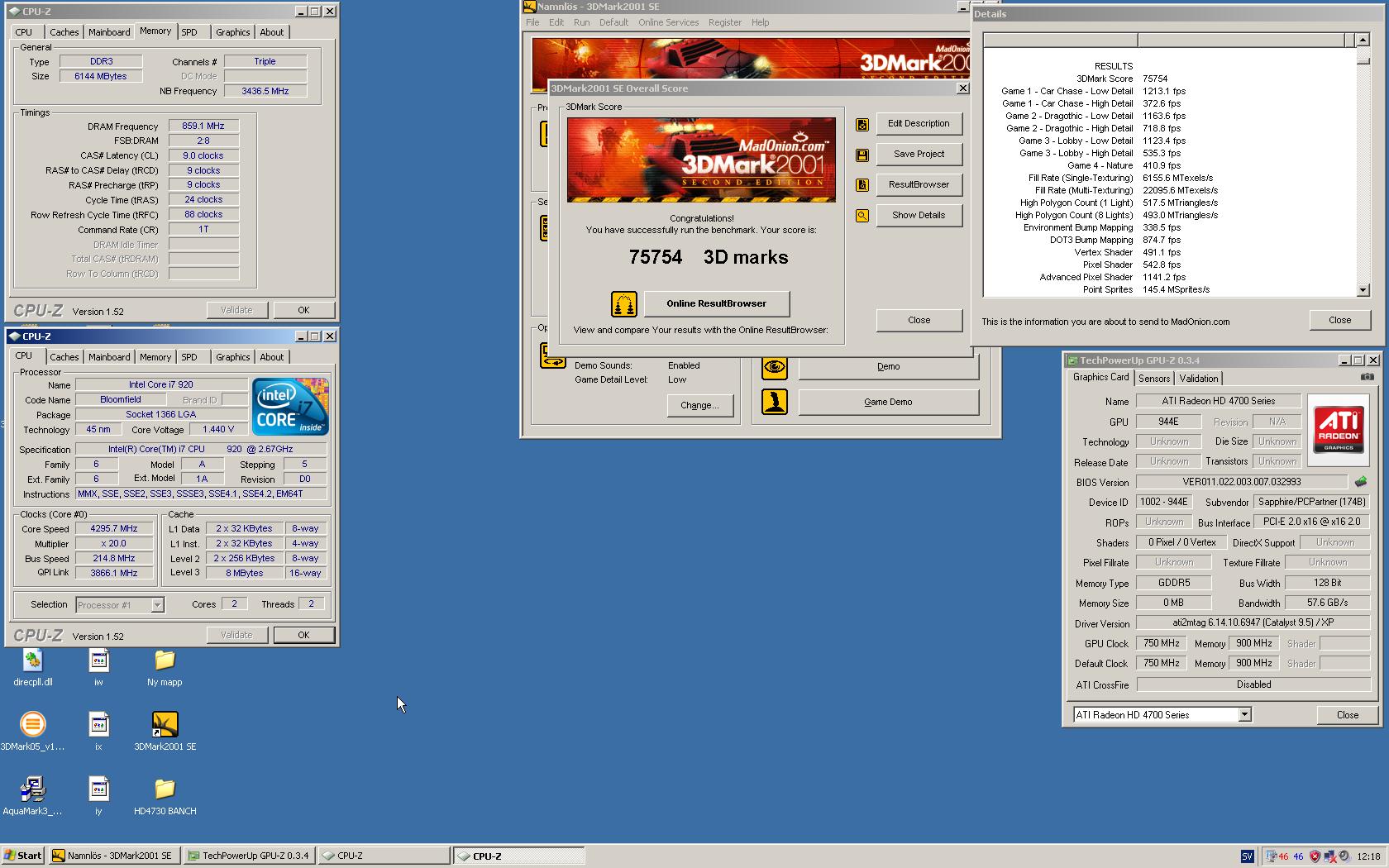
Task: Click the red security shield tray icon
Action: point(1315,856)
